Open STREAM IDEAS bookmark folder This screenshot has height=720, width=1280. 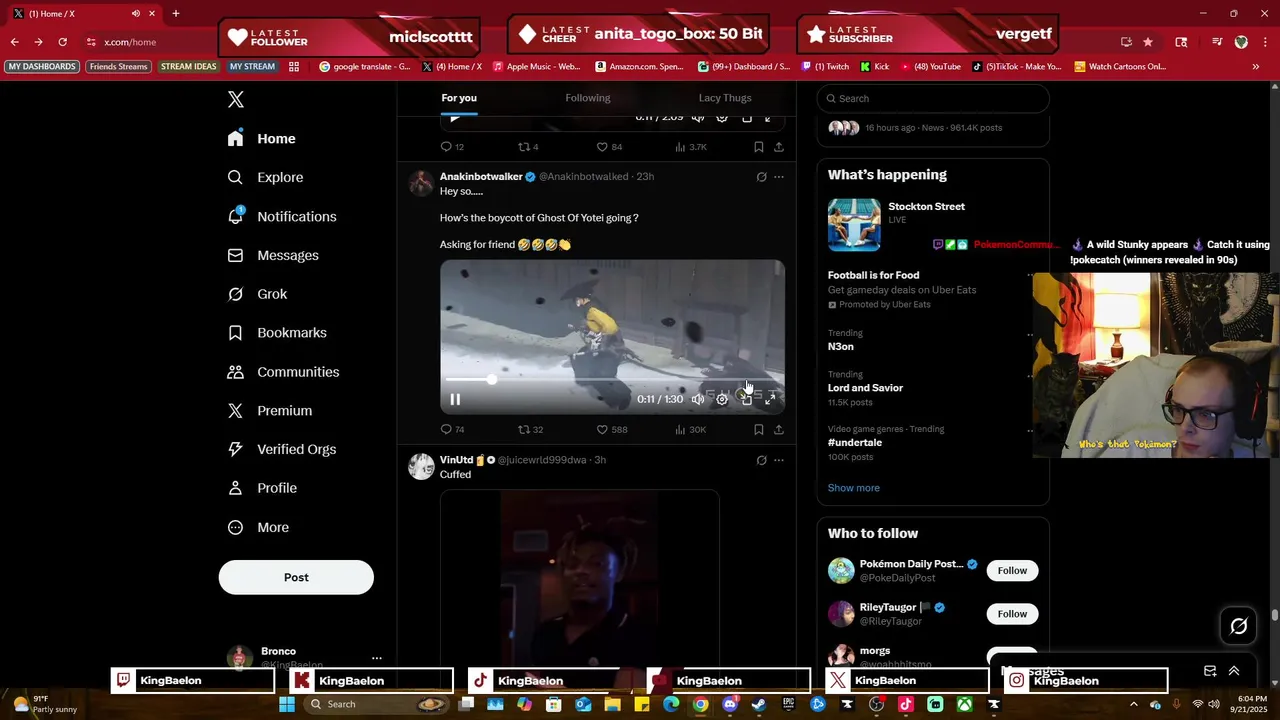click(x=189, y=66)
